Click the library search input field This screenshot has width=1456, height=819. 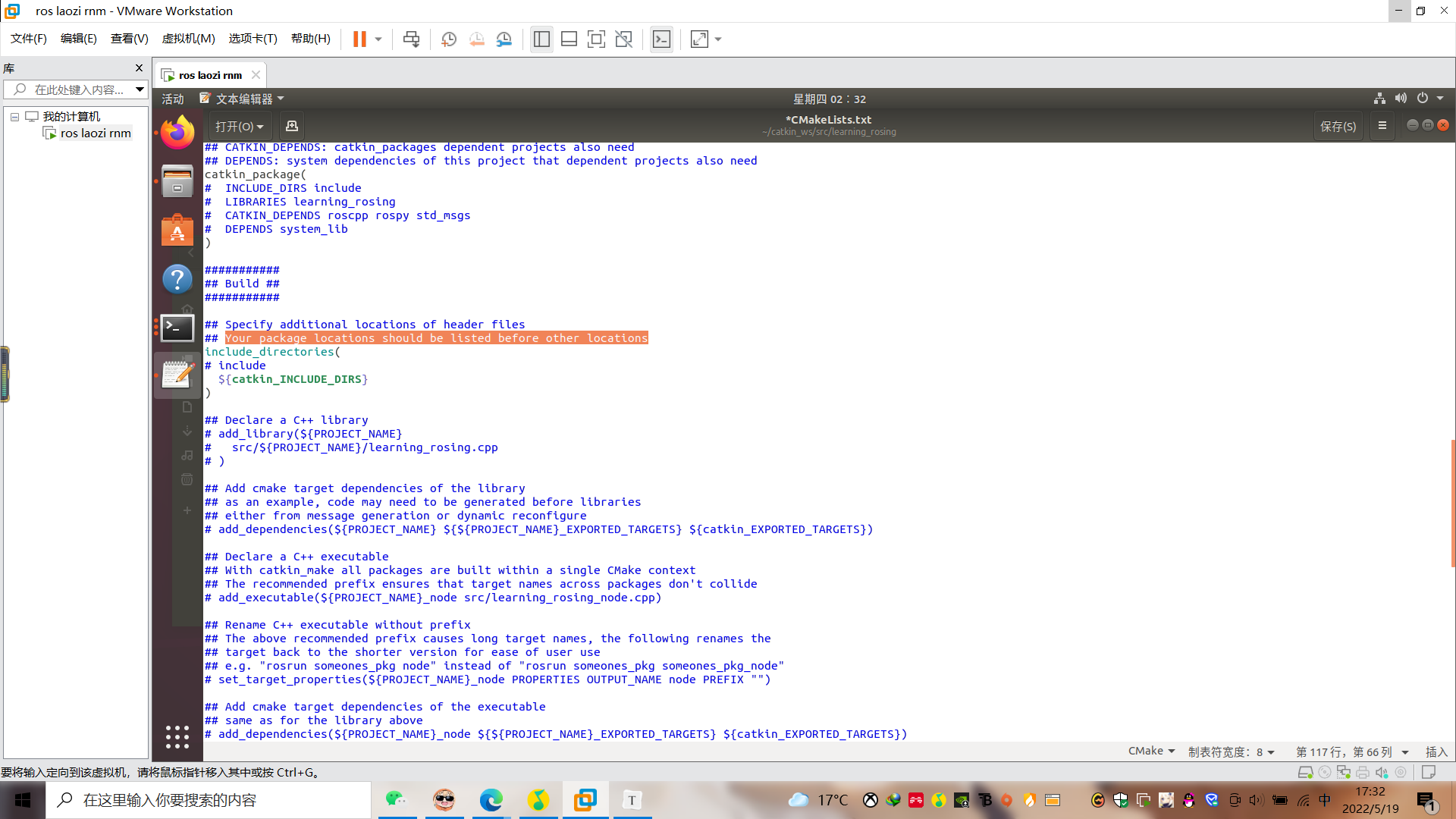tap(76, 89)
